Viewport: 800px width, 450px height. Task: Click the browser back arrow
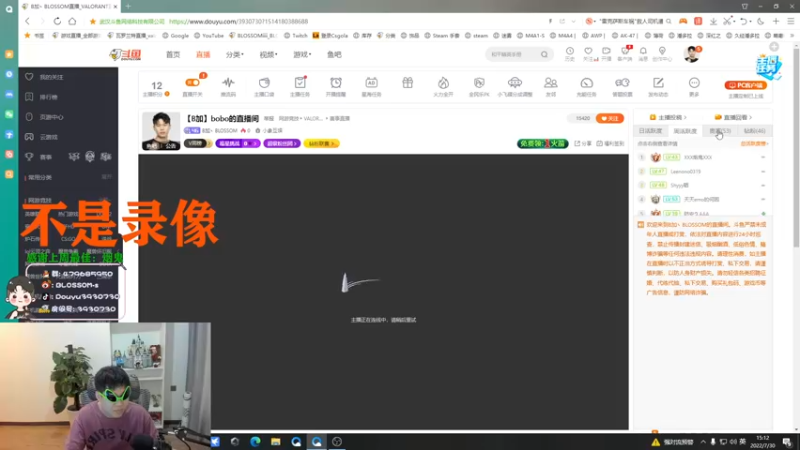coord(28,21)
